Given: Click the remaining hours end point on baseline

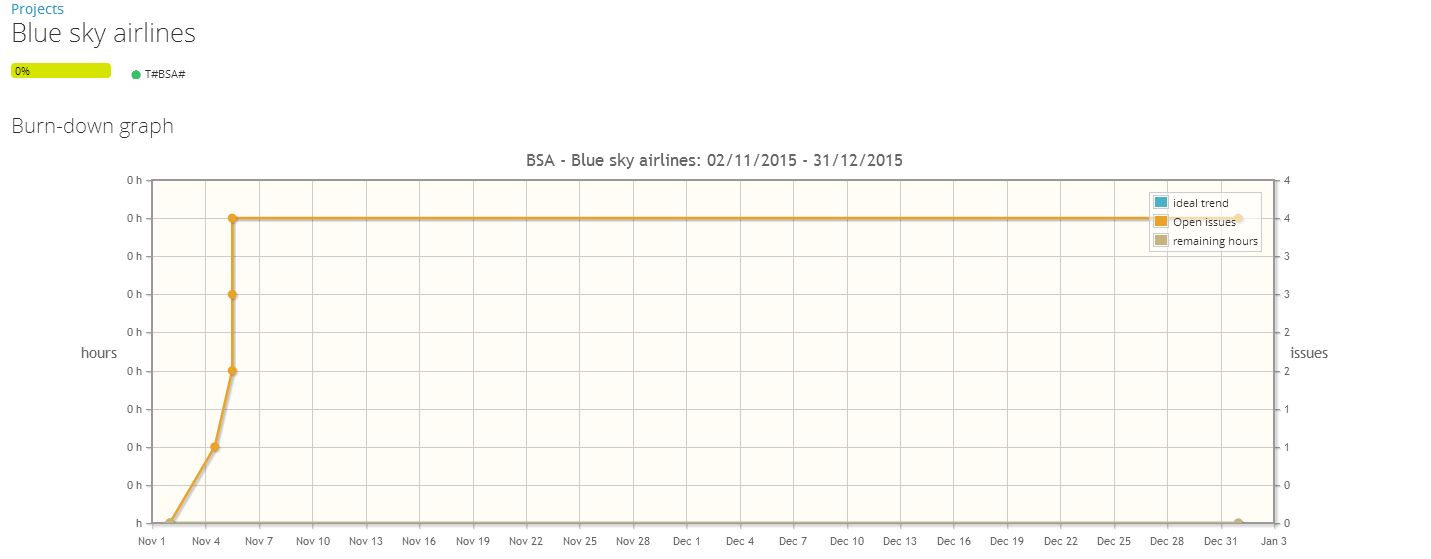Looking at the screenshot, I should coord(1238,523).
